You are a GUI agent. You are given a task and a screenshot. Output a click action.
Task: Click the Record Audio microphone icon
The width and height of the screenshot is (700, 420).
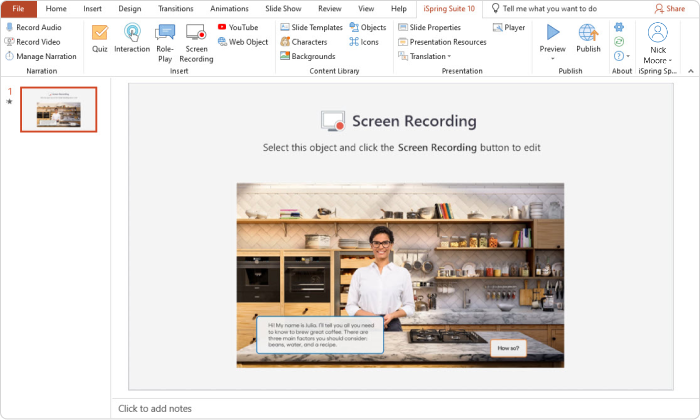tap(9, 27)
